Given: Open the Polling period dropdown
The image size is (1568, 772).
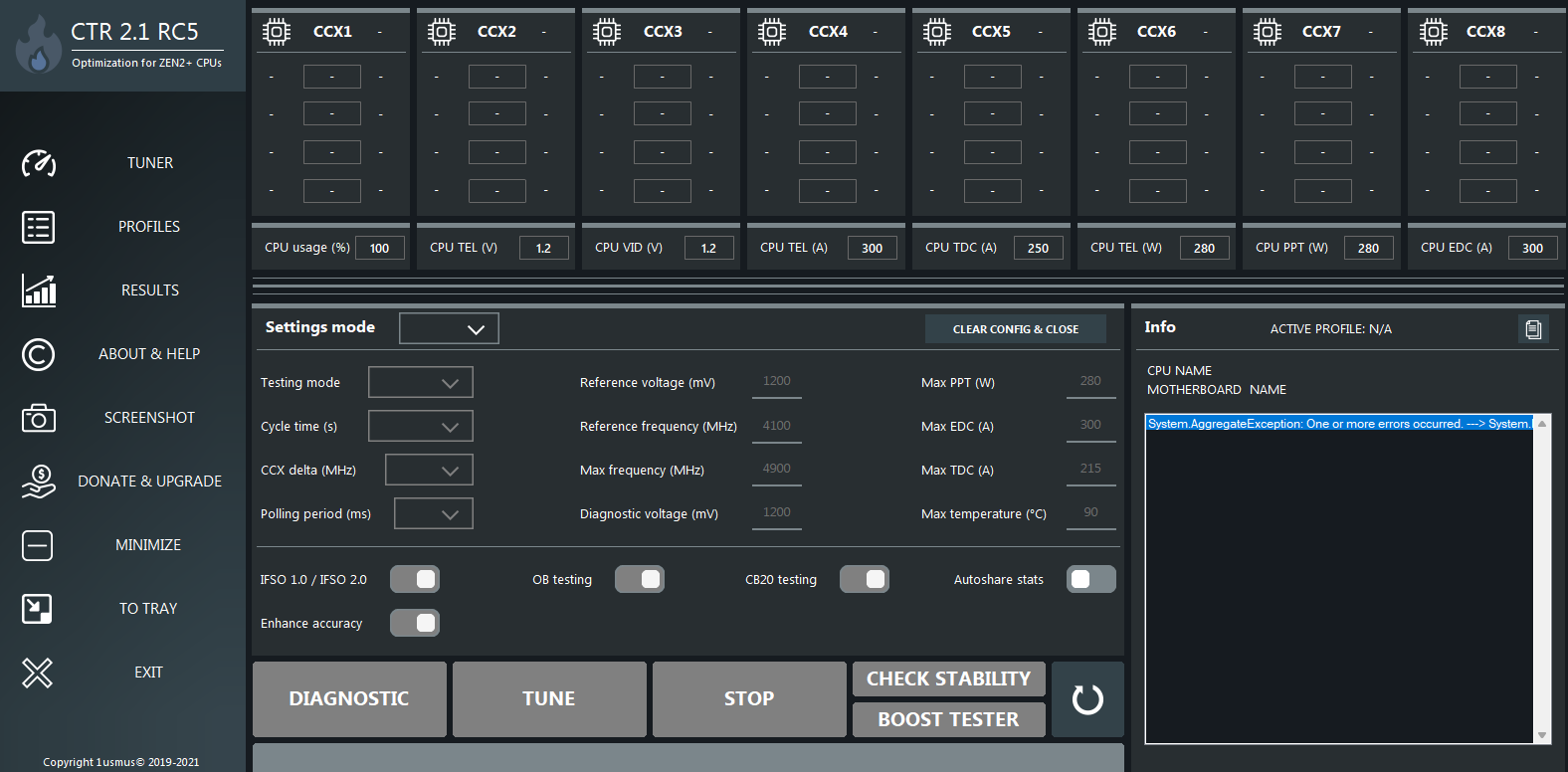Looking at the screenshot, I should (434, 513).
